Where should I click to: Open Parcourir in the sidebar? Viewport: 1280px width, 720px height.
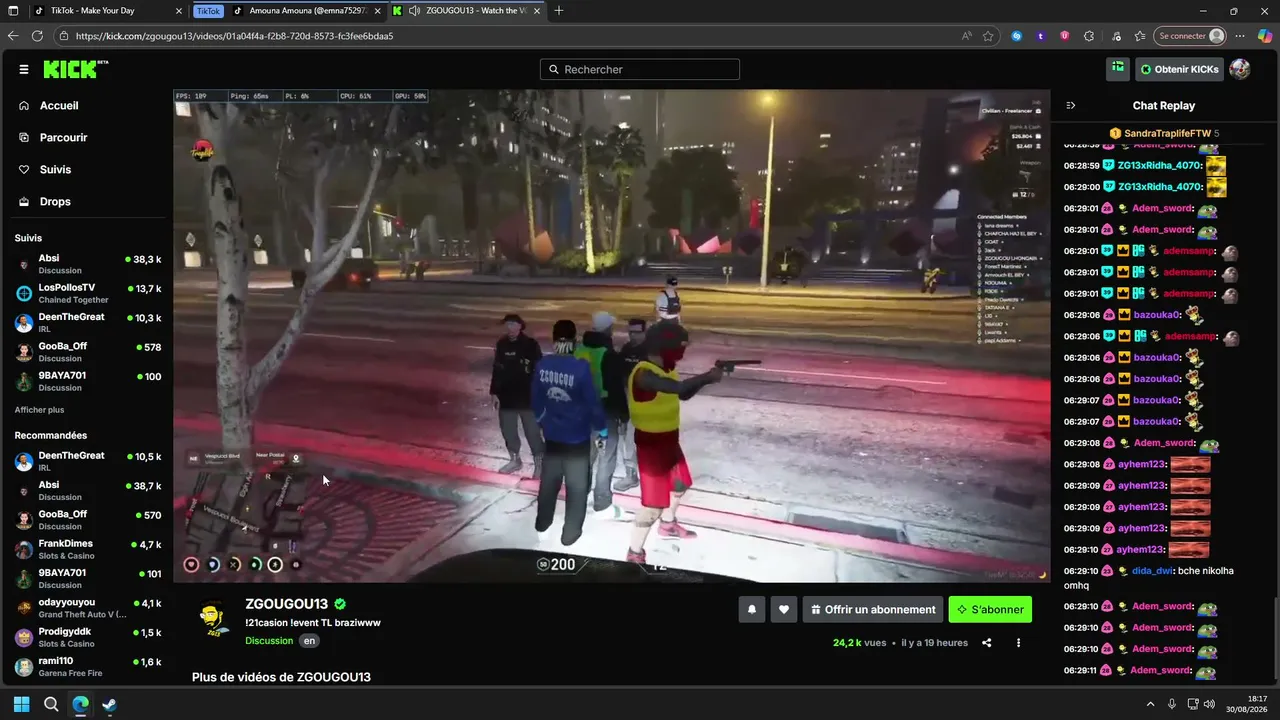(63, 137)
